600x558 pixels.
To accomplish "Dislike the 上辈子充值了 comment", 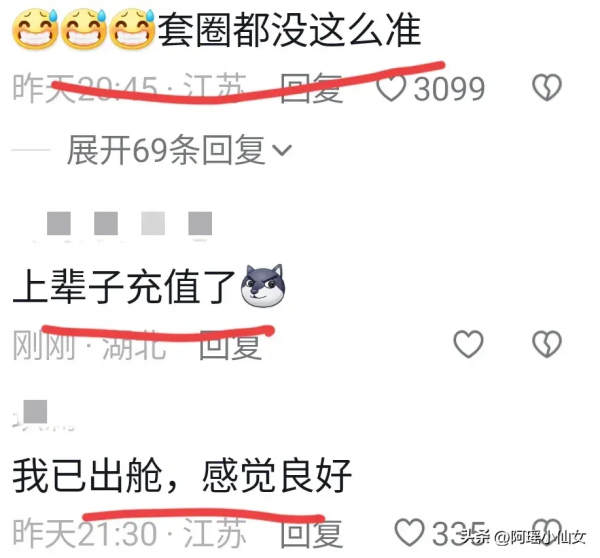I will tap(547, 344).
